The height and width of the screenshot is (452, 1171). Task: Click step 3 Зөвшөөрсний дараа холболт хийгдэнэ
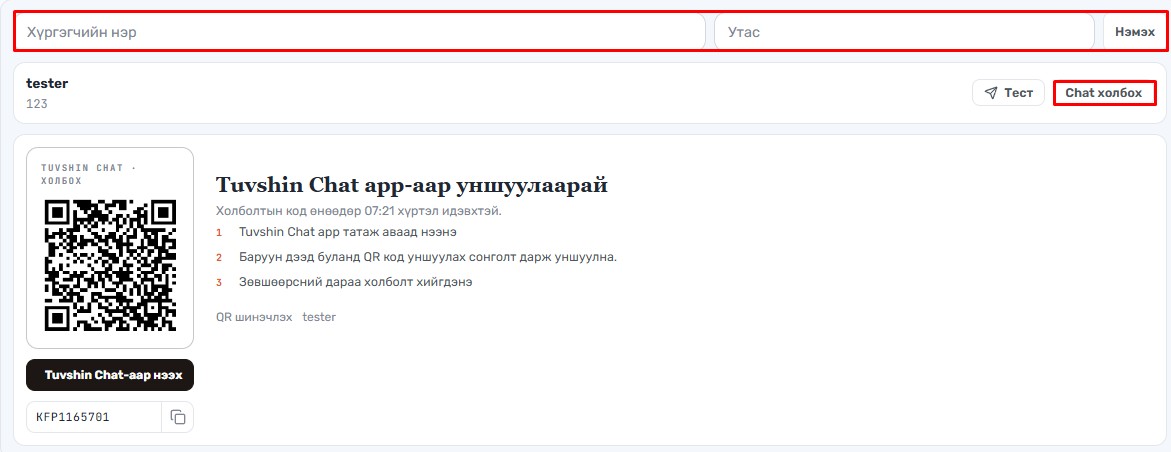tap(355, 282)
